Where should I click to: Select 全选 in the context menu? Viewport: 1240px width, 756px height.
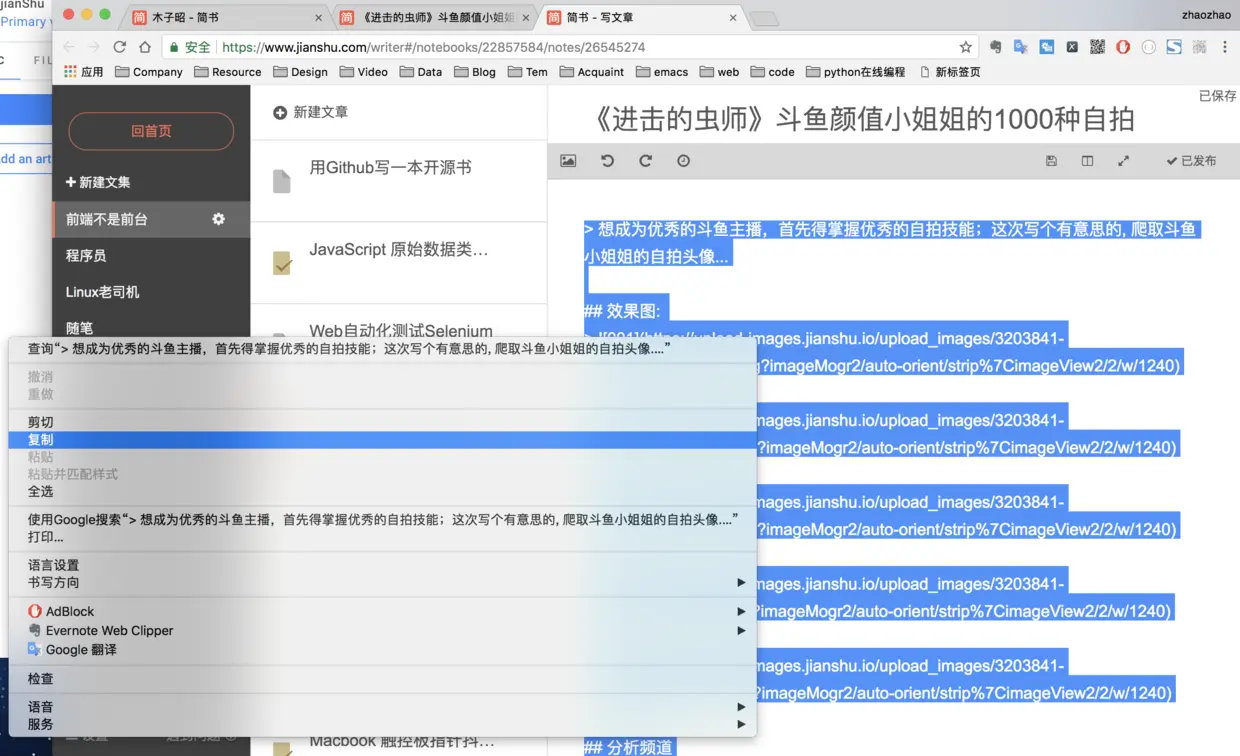tap(382, 491)
